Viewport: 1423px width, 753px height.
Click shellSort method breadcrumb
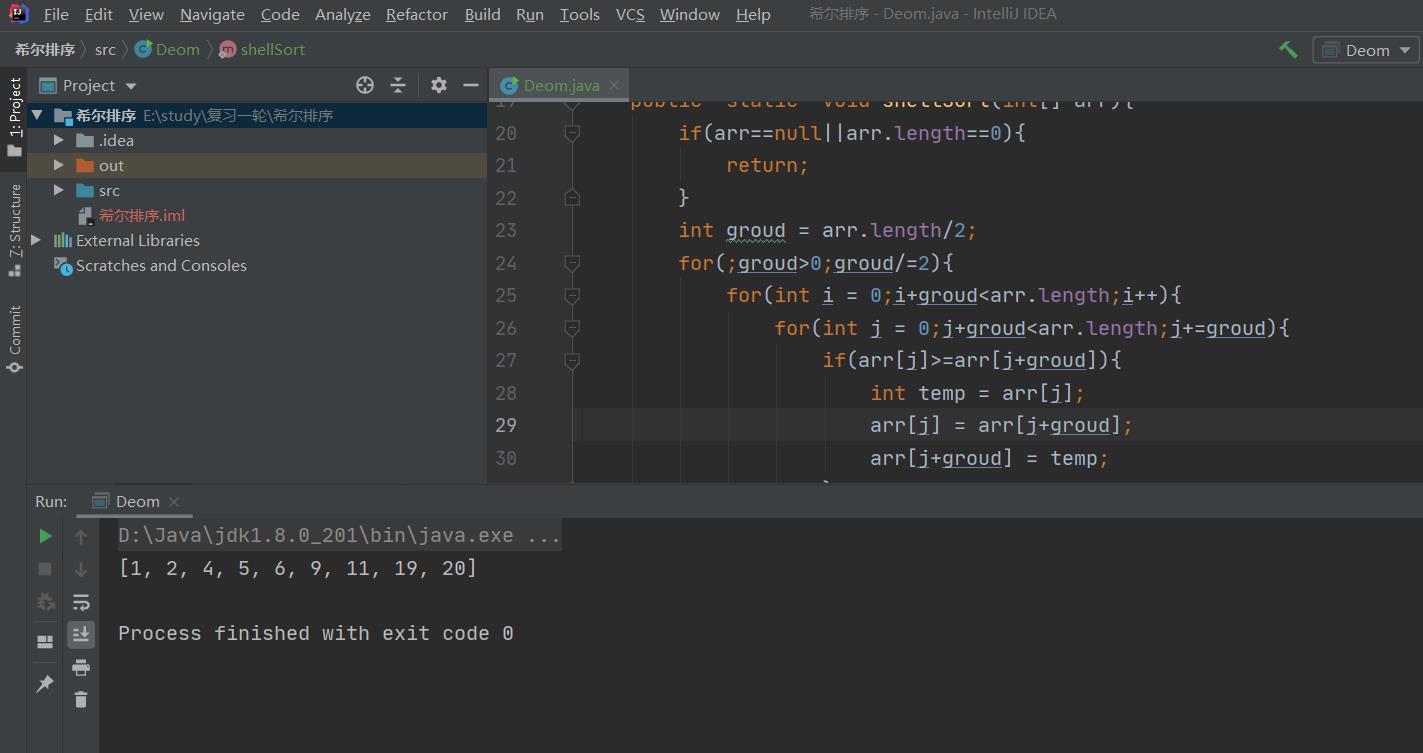click(262, 49)
